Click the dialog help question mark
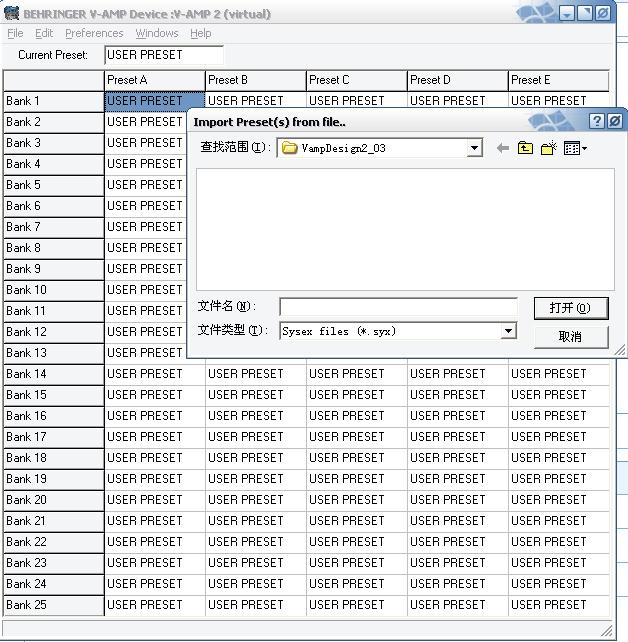The width and height of the screenshot is (628, 642). (x=597, y=121)
